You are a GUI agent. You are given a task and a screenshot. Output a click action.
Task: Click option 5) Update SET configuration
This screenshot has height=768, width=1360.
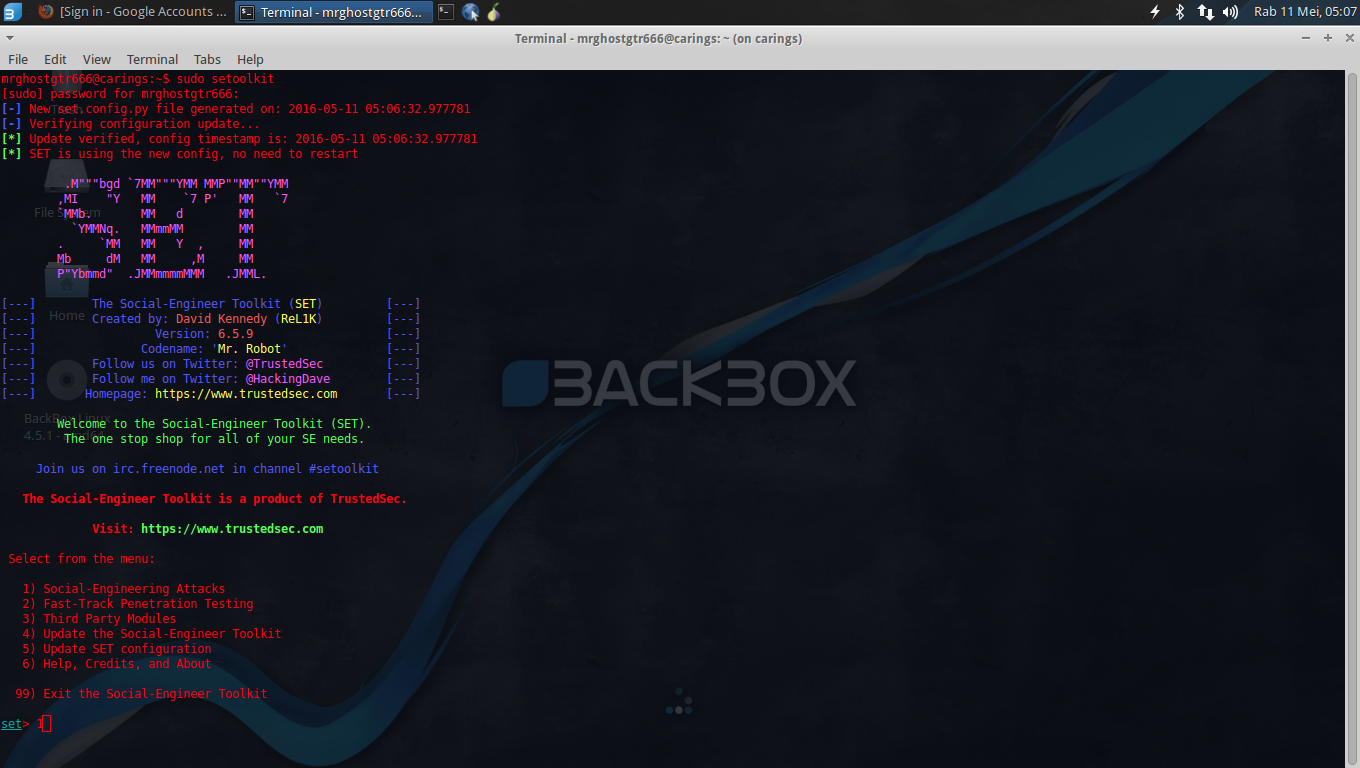tap(117, 649)
